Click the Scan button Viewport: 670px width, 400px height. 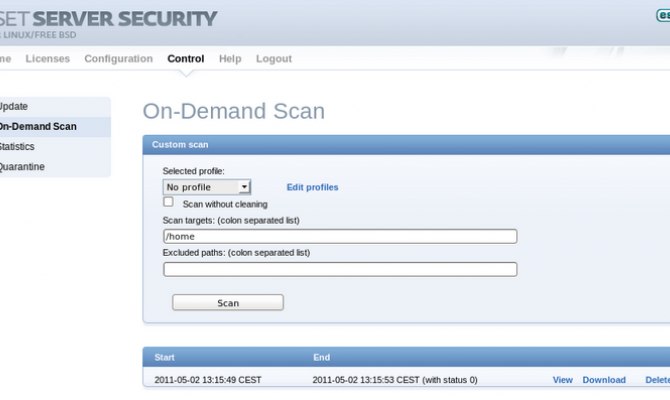point(228,303)
